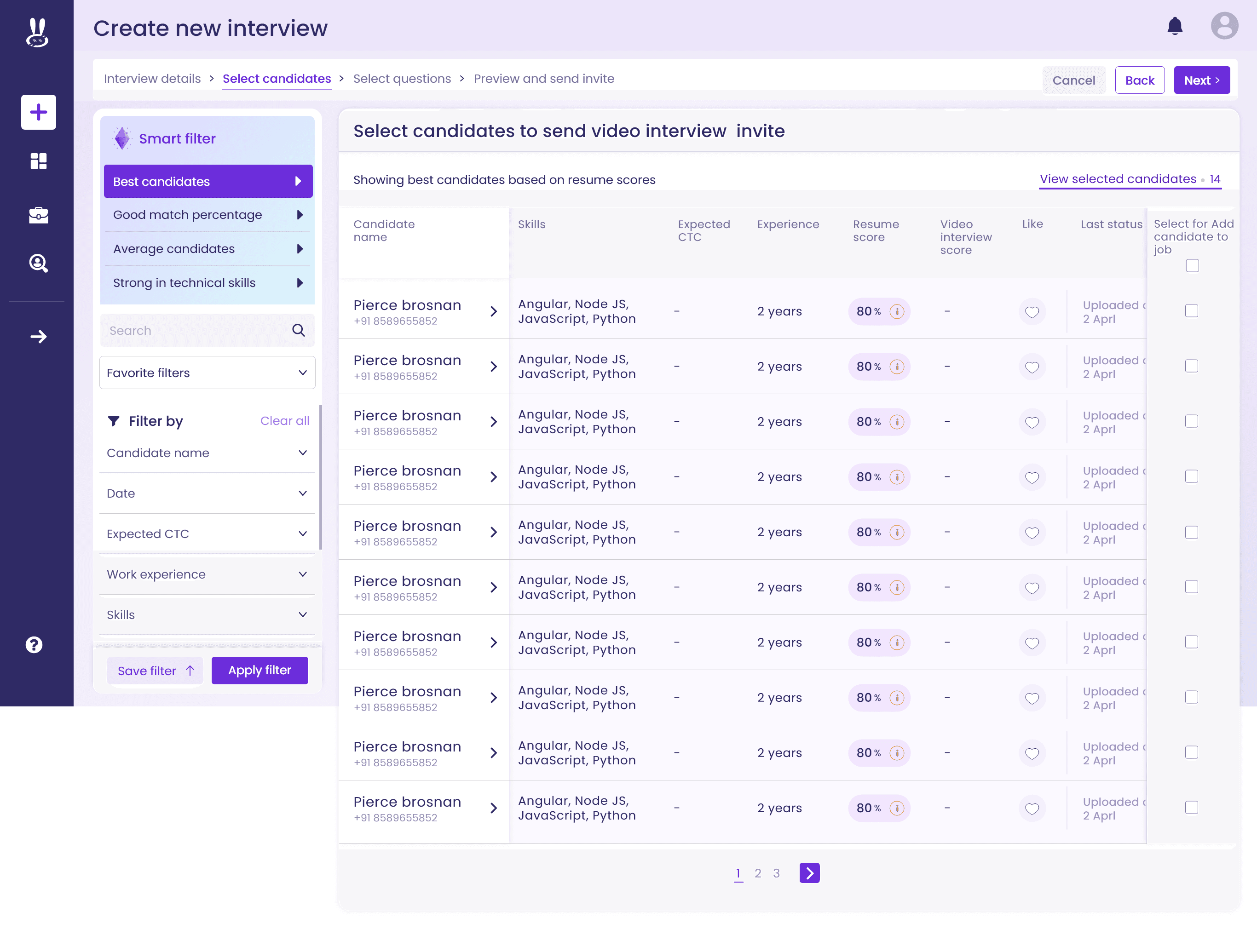1257x952 pixels.
Task: Check the select-all header checkbox
Action: tap(1192, 266)
